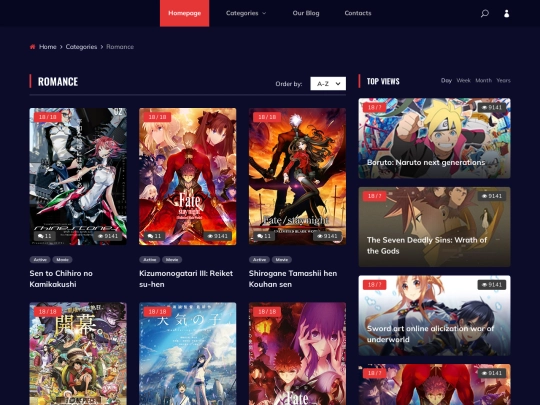Open the user profile icon
540x405 pixels.
(507, 13)
